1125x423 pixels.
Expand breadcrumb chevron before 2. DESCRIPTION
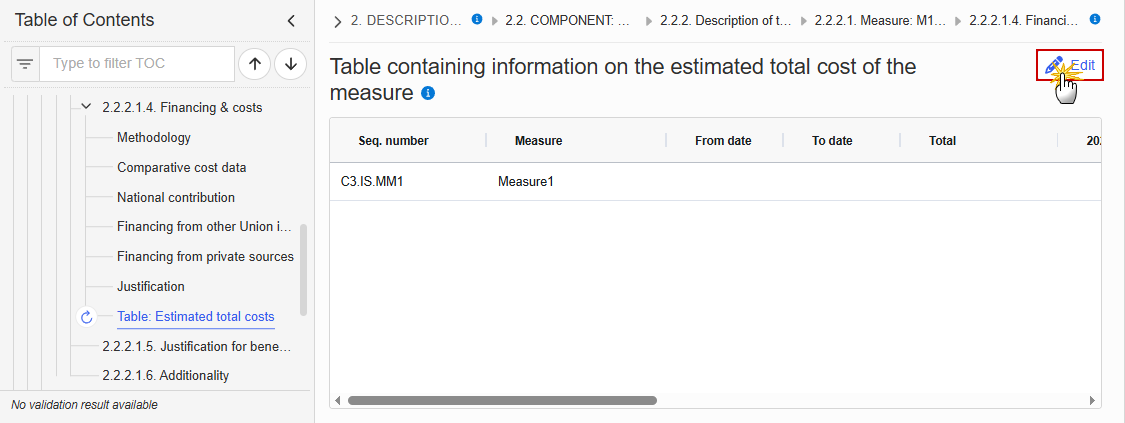pos(337,20)
